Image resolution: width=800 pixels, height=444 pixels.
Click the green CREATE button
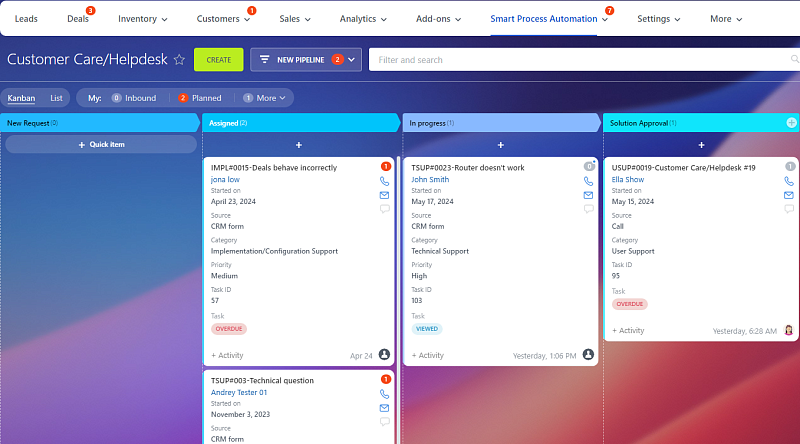218,60
